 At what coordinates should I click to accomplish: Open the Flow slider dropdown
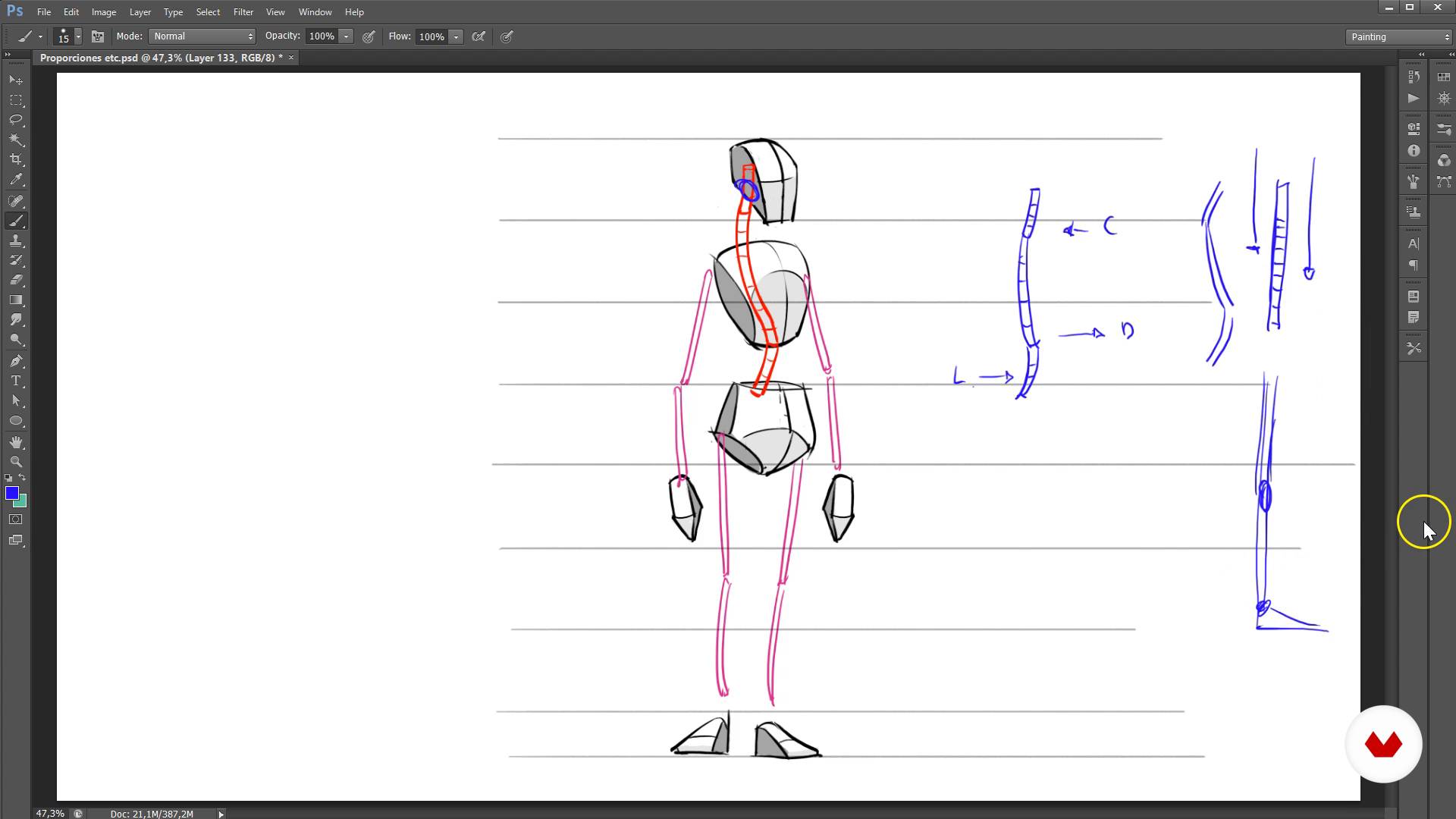[456, 36]
